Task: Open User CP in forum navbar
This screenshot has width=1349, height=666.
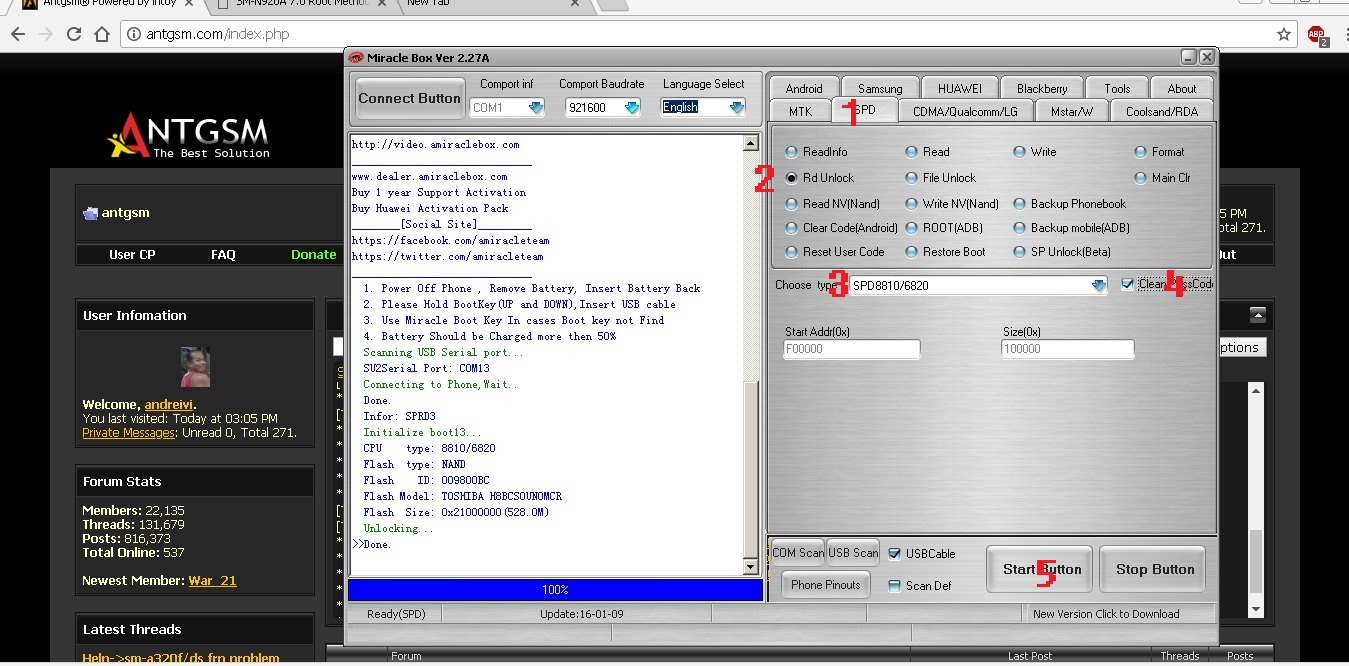Action: click(x=132, y=254)
